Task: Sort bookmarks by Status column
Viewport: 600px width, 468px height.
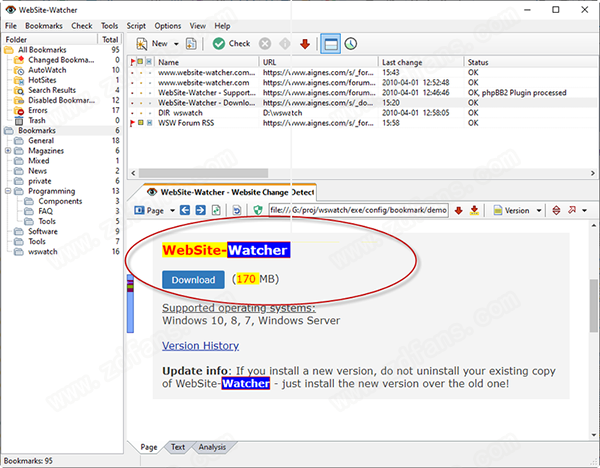Action: (x=530, y=62)
